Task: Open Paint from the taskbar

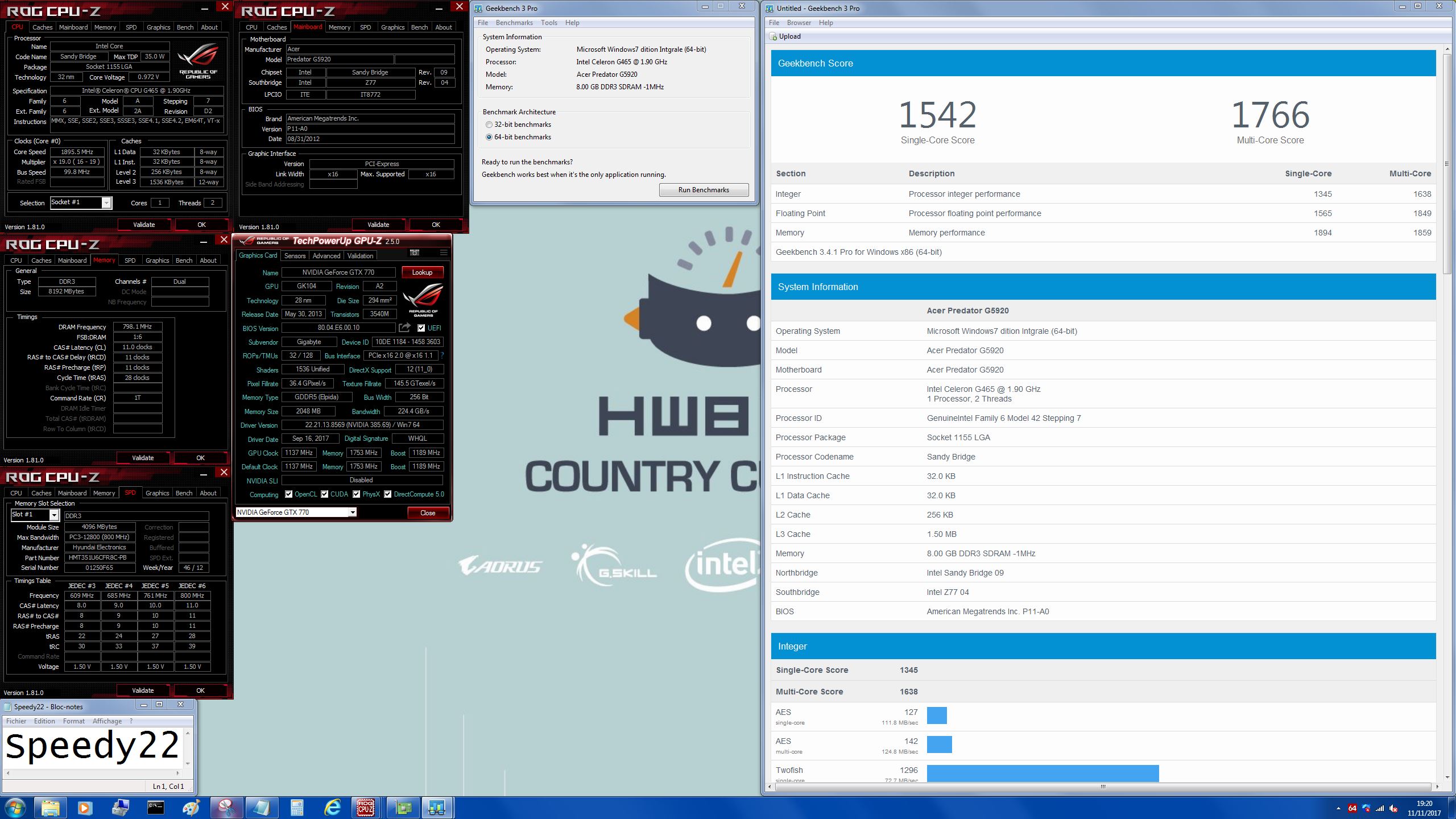Action: coord(191,808)
